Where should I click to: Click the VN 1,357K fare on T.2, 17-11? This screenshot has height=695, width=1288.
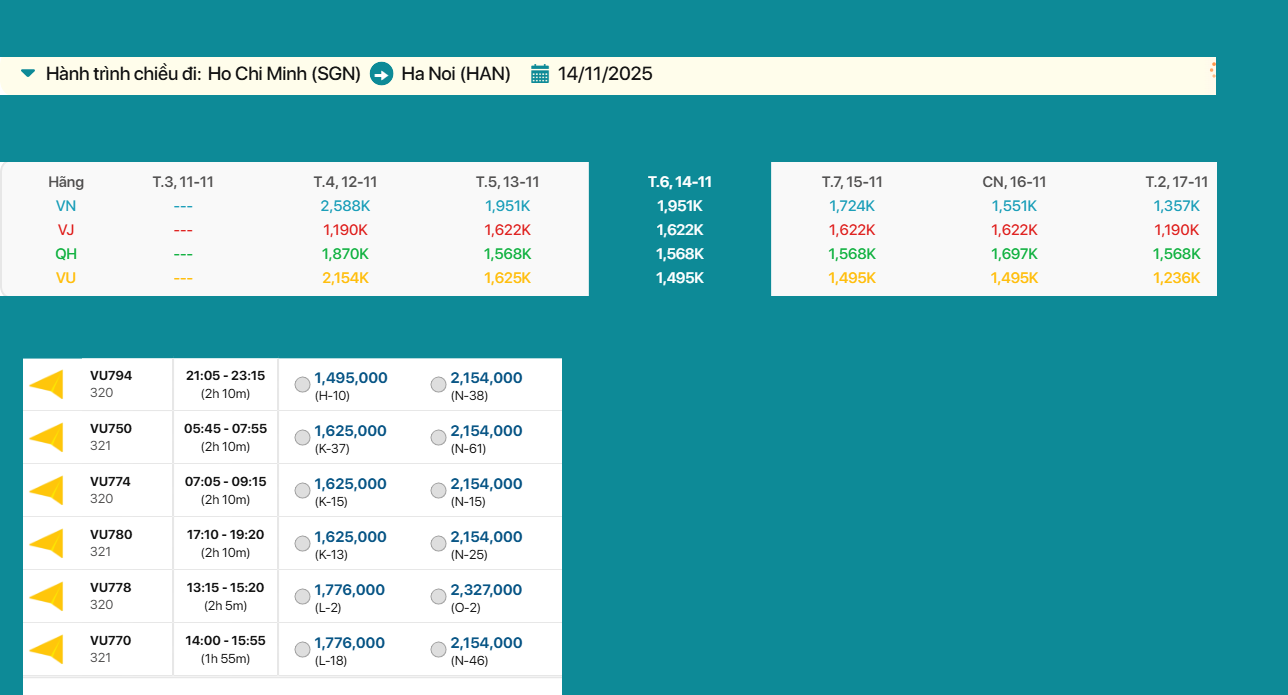[1176, 206]
